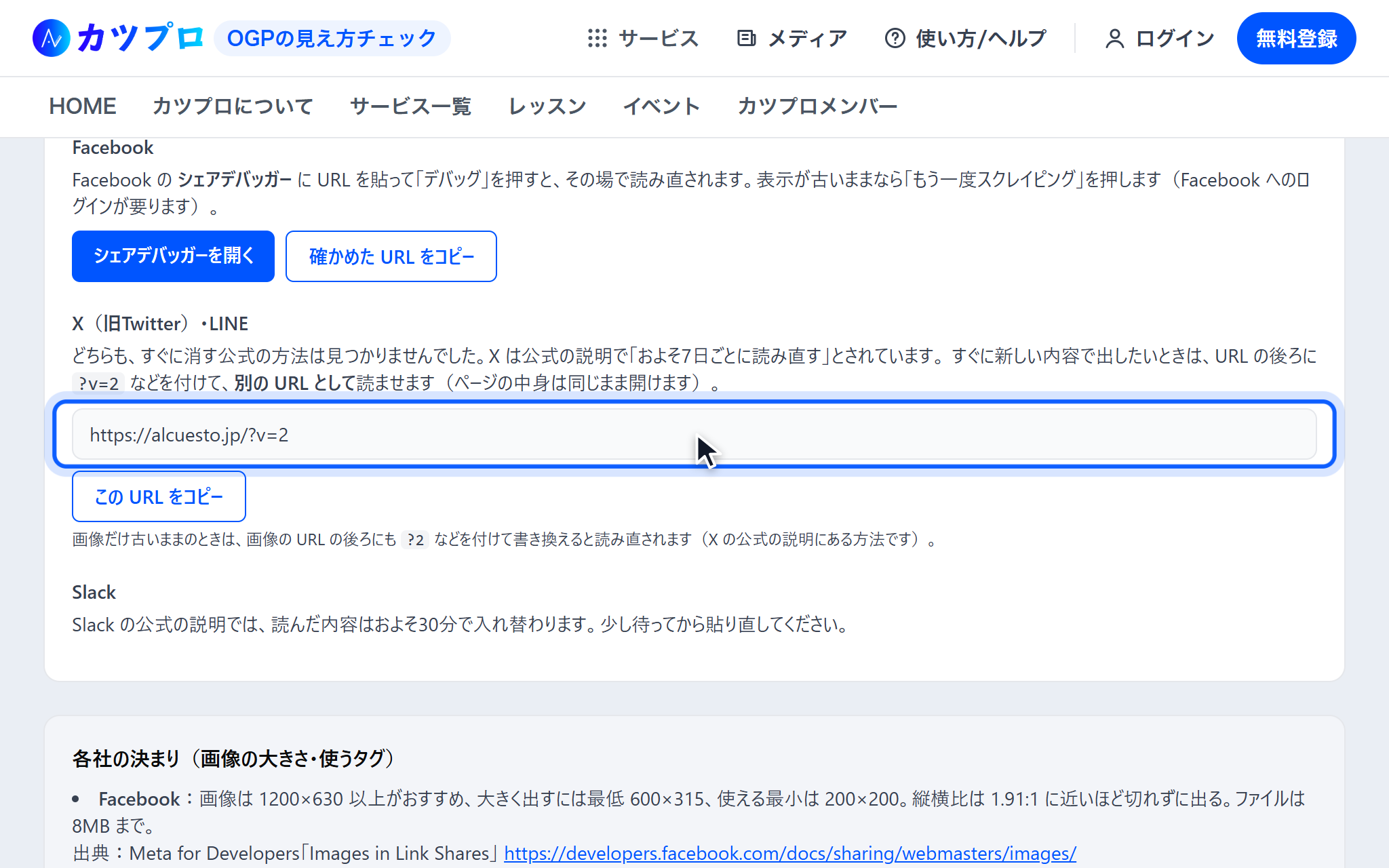Open カツプロメンバー navigation item
Viewport: 1389px width, 868px height.
[817, 106]
